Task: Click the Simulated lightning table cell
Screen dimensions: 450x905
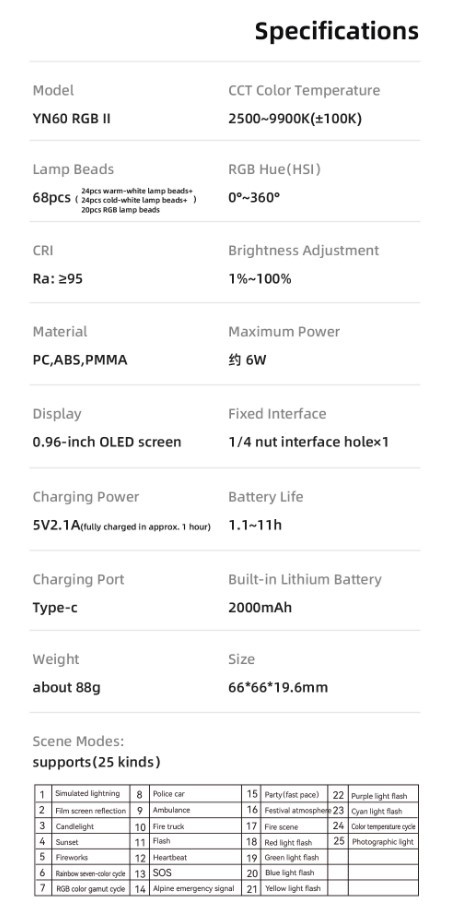Action: 90,794
